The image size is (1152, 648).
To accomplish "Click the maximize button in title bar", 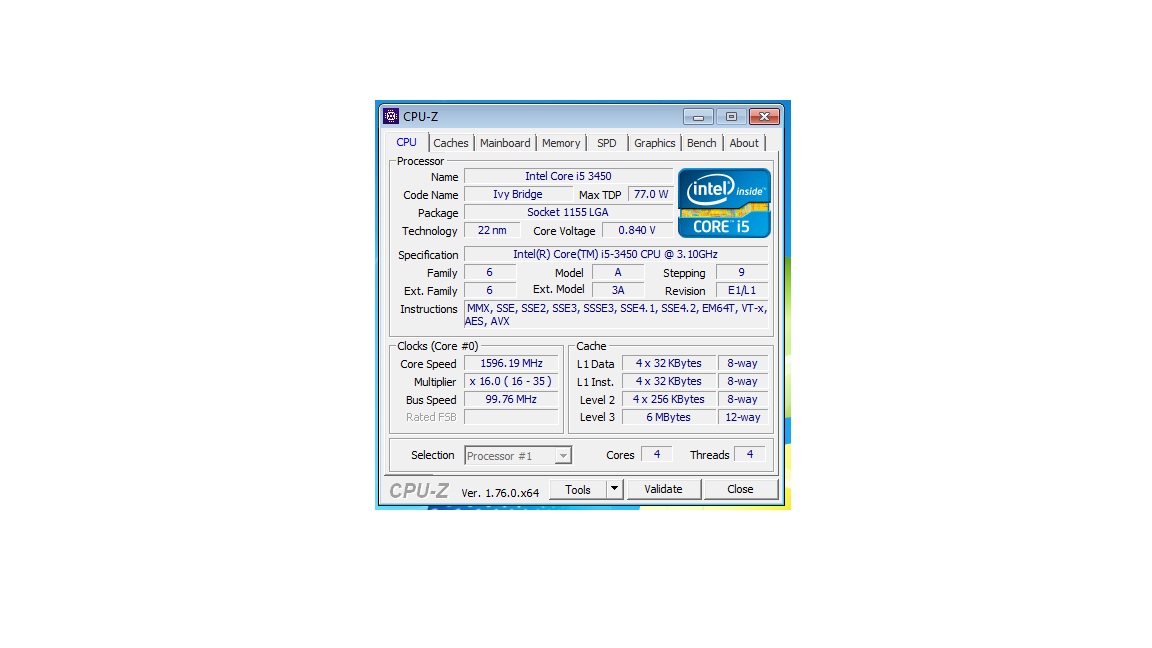I will pyautogui.click(x=731, y=117).
